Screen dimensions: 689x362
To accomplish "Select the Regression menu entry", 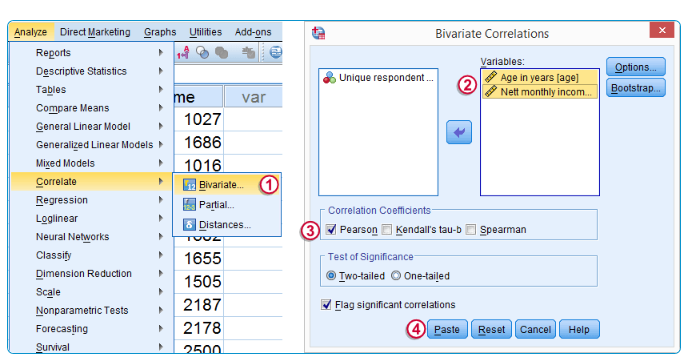I will pyautogui.click(x=91, y=200).
